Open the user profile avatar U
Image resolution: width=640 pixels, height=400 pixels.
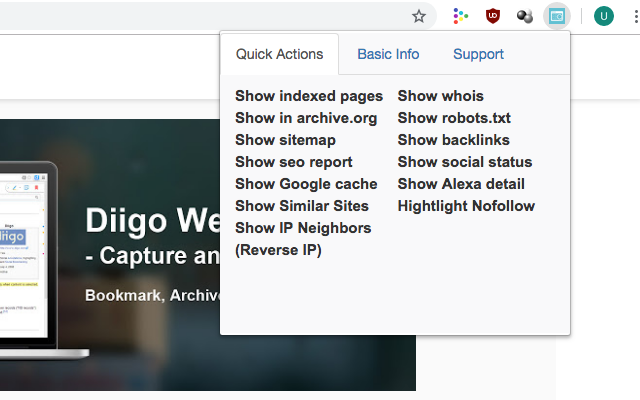pyautogui.click(x=604, y=16)
